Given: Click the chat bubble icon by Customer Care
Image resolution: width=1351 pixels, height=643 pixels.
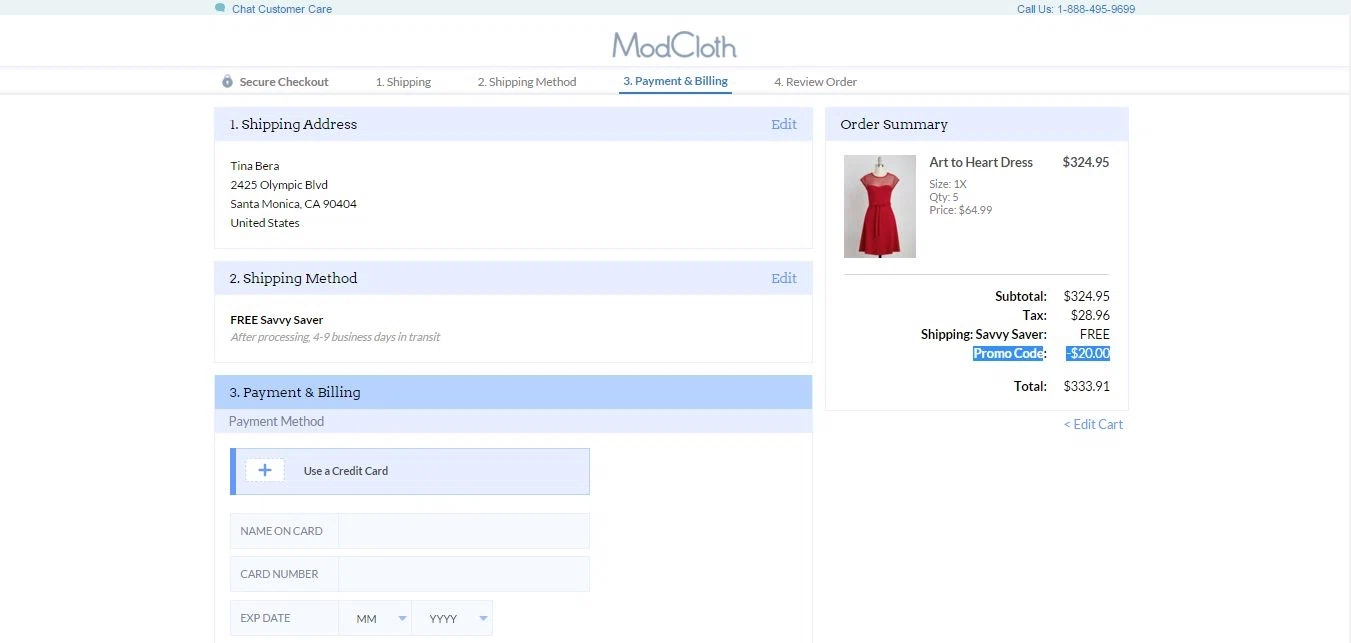Looking at the screenshot, I should click(x=220, y=8).
